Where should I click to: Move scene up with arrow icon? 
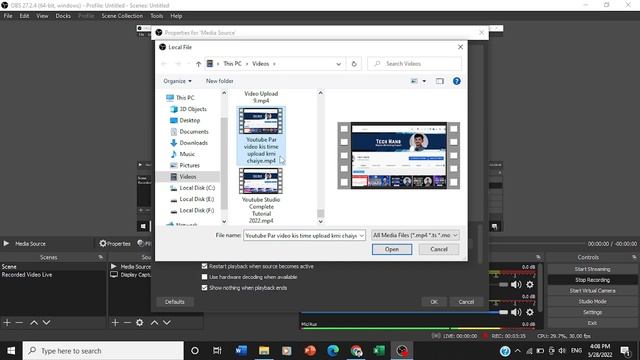coord(34,323)
